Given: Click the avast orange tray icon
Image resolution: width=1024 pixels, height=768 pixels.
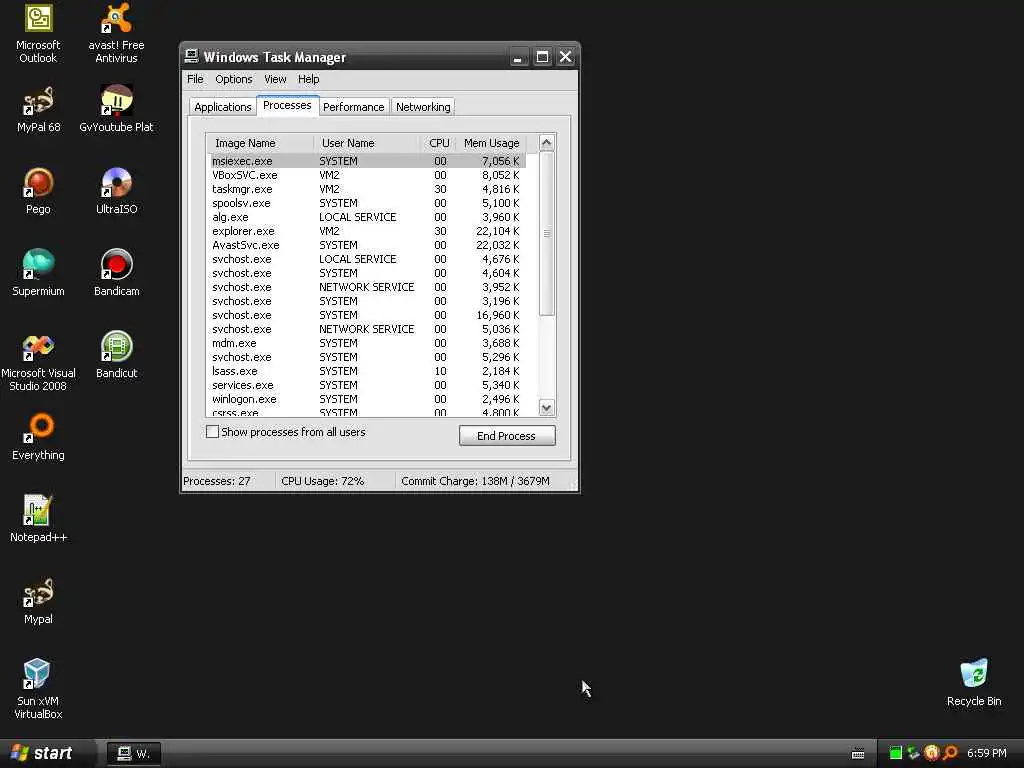Looking at the screenshot, I should point(932,753).
